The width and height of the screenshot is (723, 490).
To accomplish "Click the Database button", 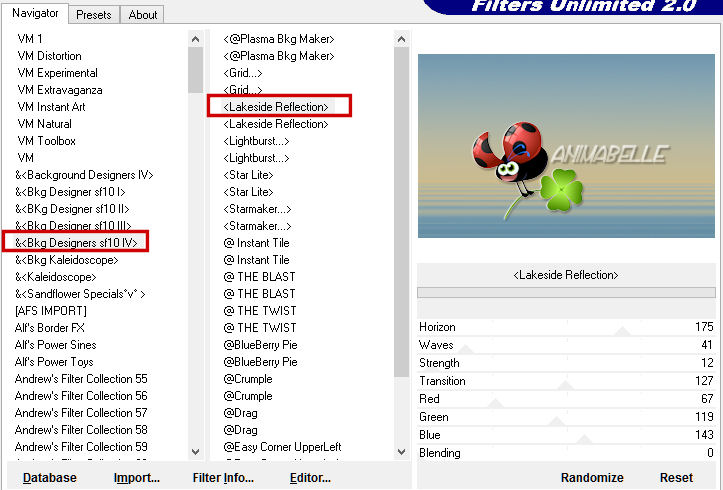I will click(x=50, y=478).
